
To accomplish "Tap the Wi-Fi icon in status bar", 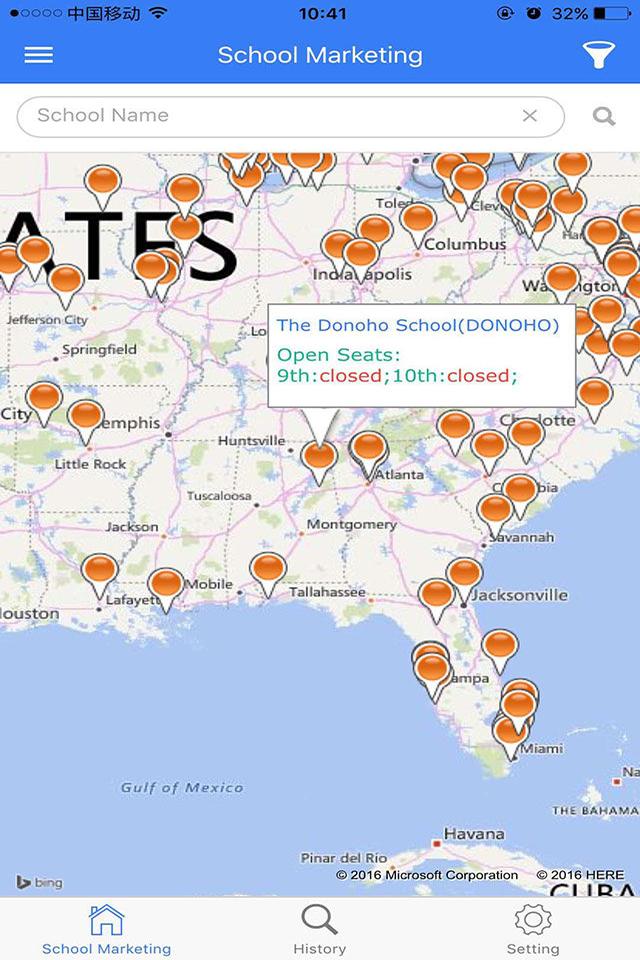I will point(159,13).
